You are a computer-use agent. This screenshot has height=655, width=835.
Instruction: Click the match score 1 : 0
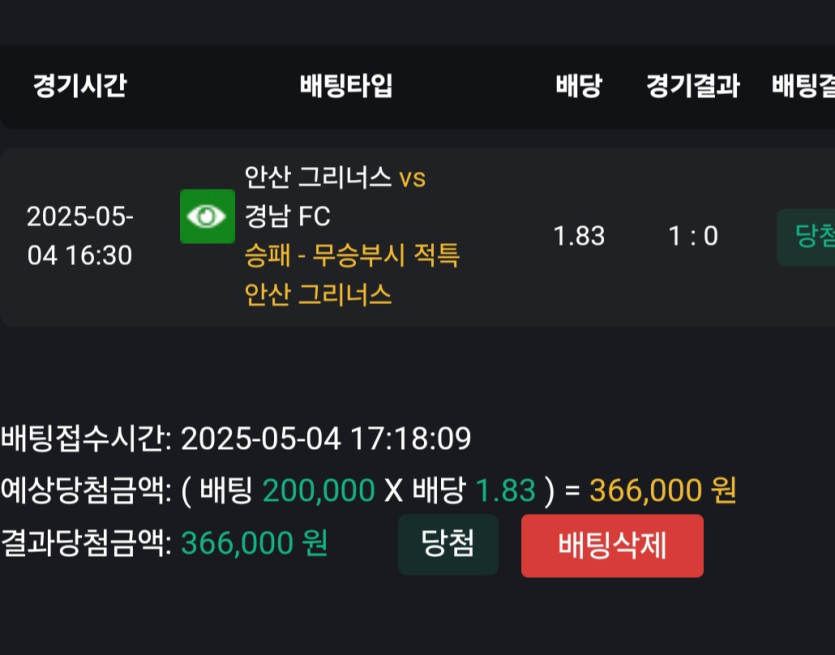[x=693, y=236]
